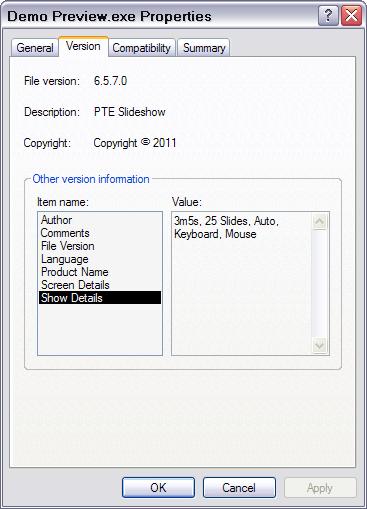This screenshot has width=367, height=509.
Task: Go to the Summary tab
Action: (x=204, y=48)
